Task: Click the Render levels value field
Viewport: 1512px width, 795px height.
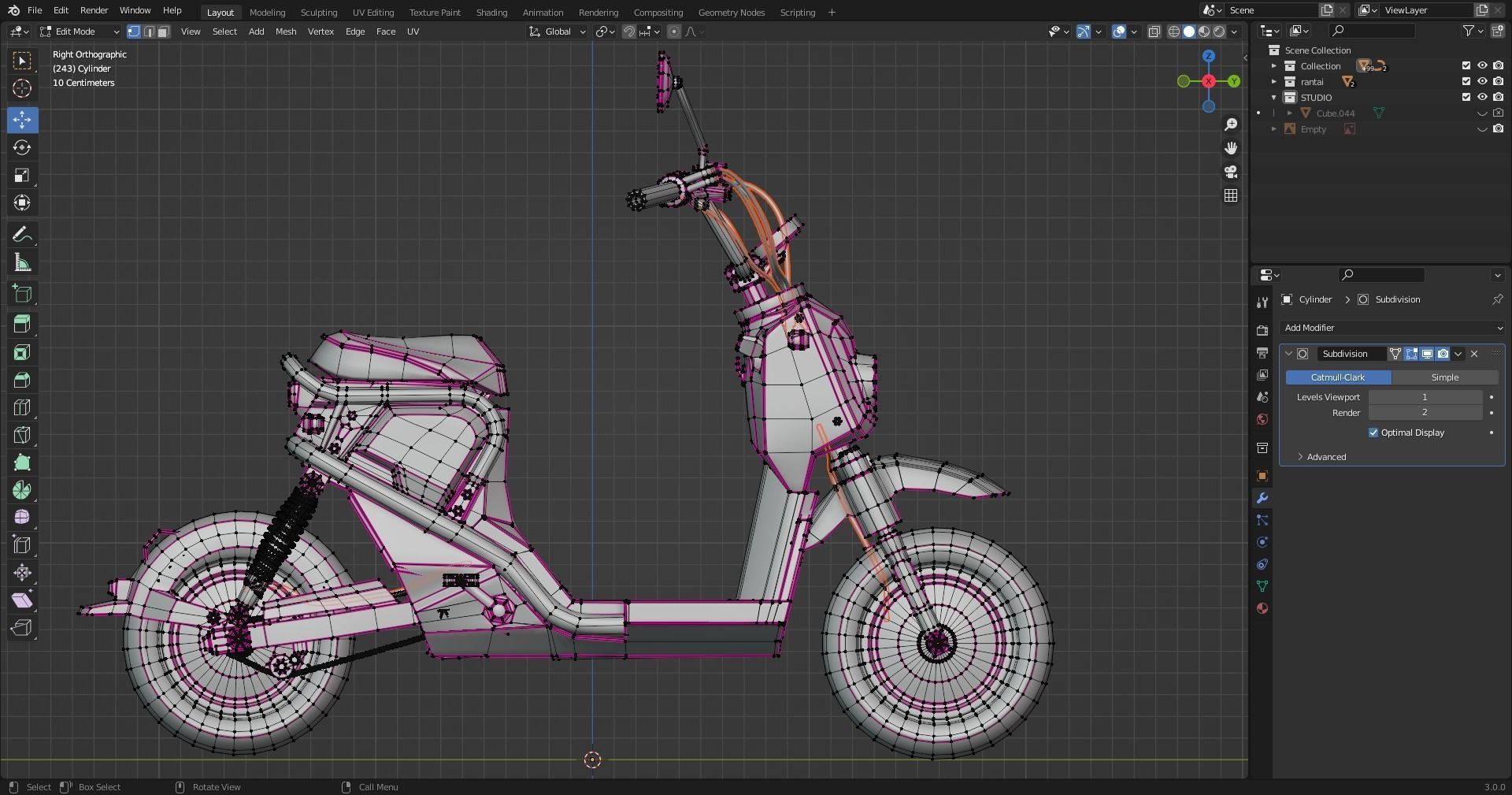Action: point(1425,413)
